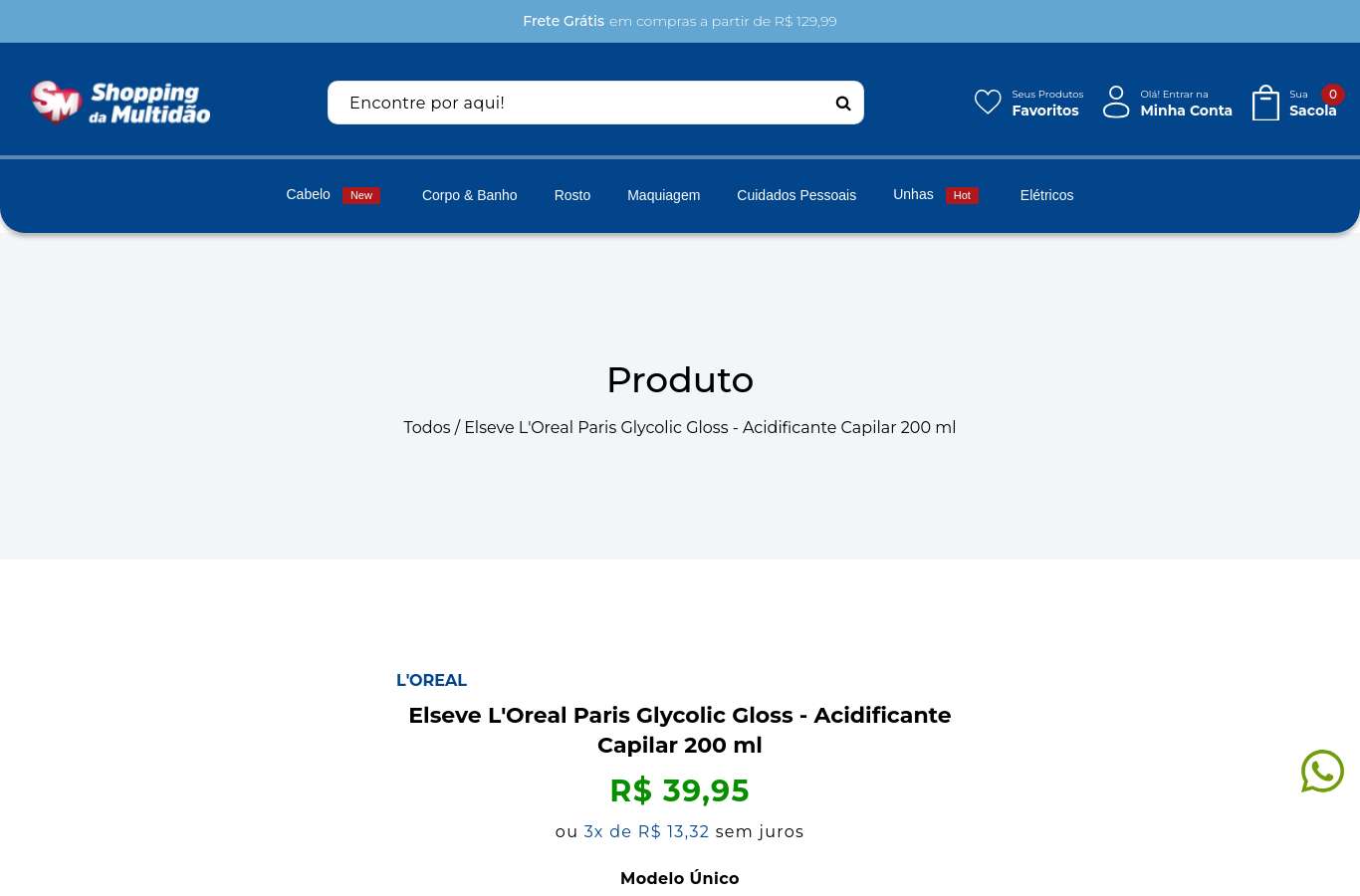Open the Elétricos menu
The width and height of the screenshot is (1360, 896).
pyautogui.click(x=1046, y=195)
